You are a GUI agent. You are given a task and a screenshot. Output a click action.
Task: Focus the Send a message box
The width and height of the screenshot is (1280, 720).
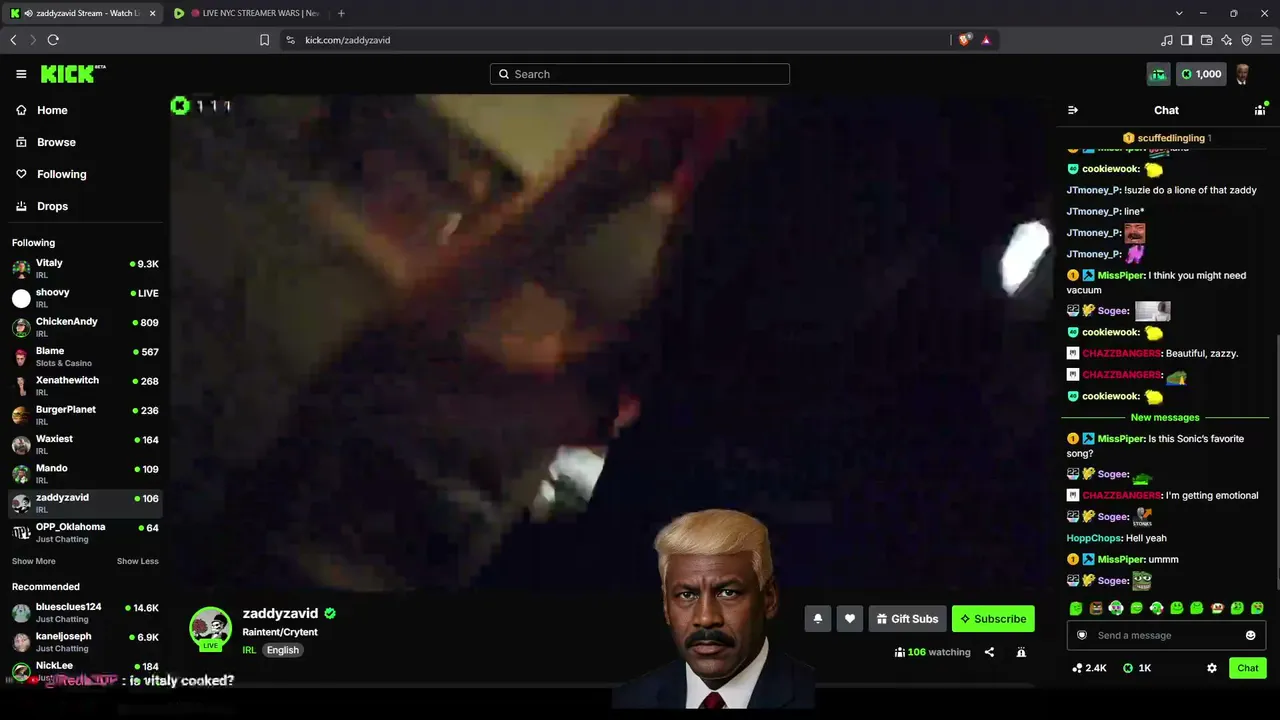1166,635
